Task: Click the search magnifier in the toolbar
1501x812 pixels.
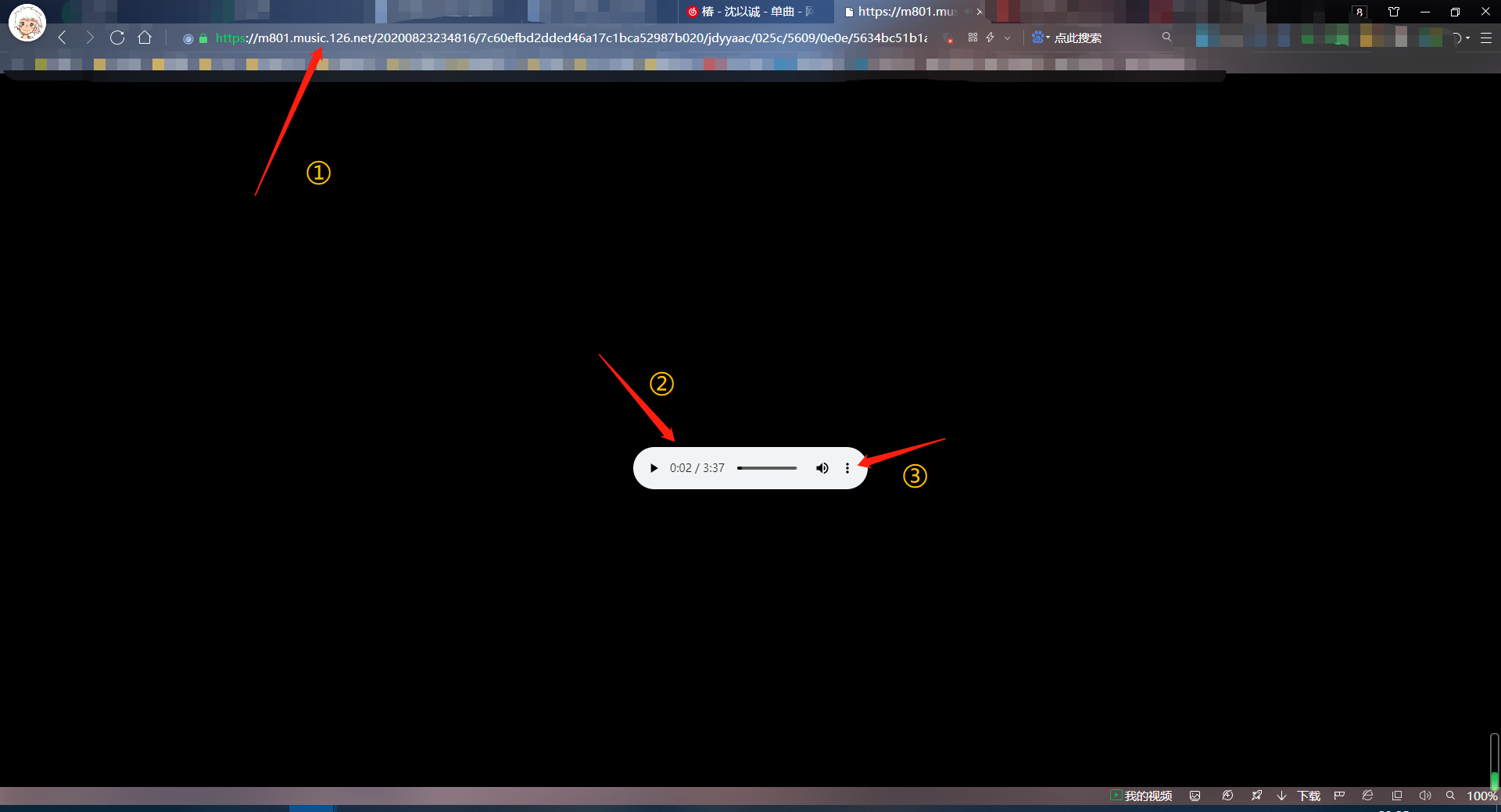Action: click(x=1166, y=37)
